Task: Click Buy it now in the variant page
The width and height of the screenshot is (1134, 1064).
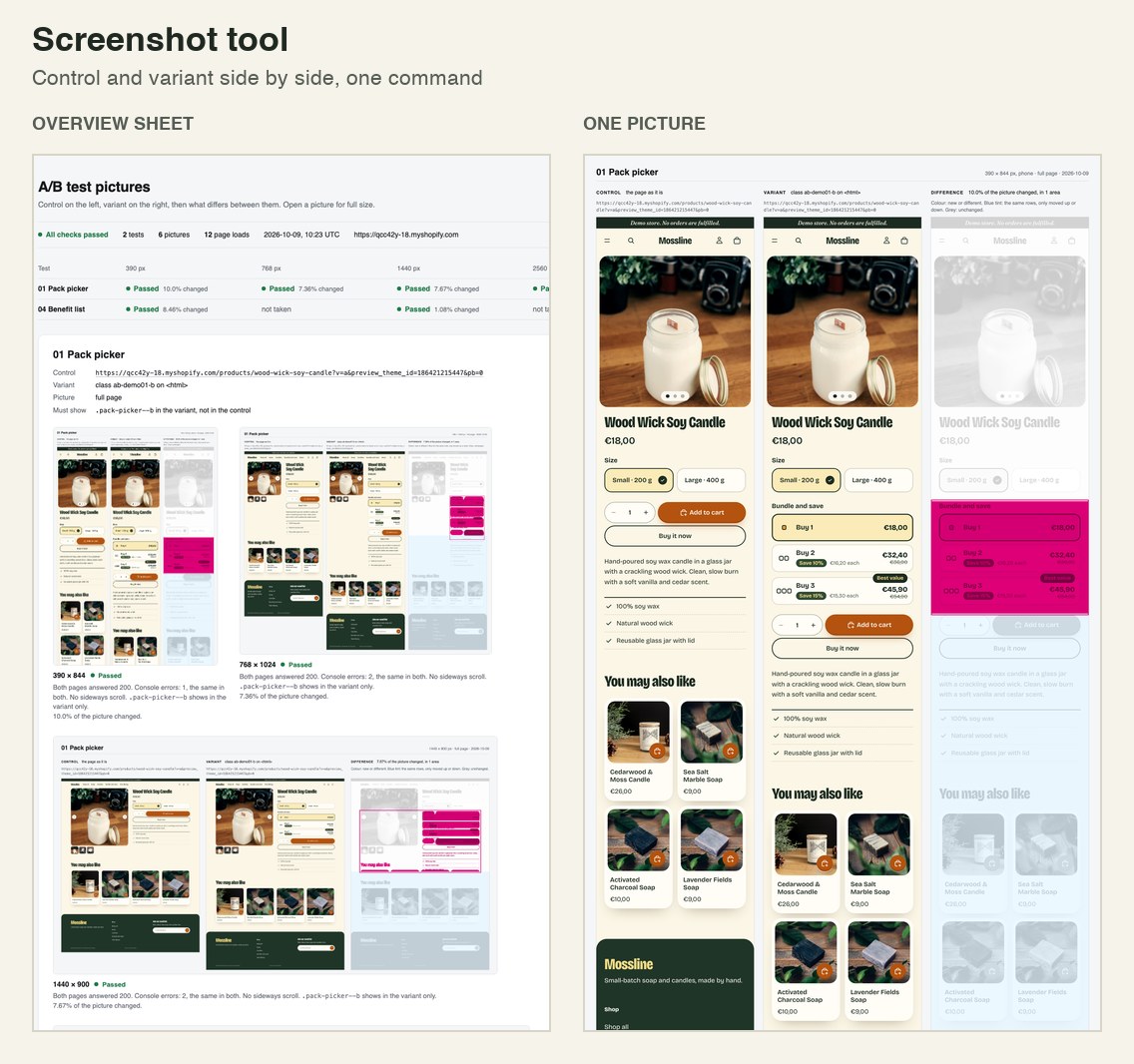Action: pyautogui.click(x=843, y=648)
